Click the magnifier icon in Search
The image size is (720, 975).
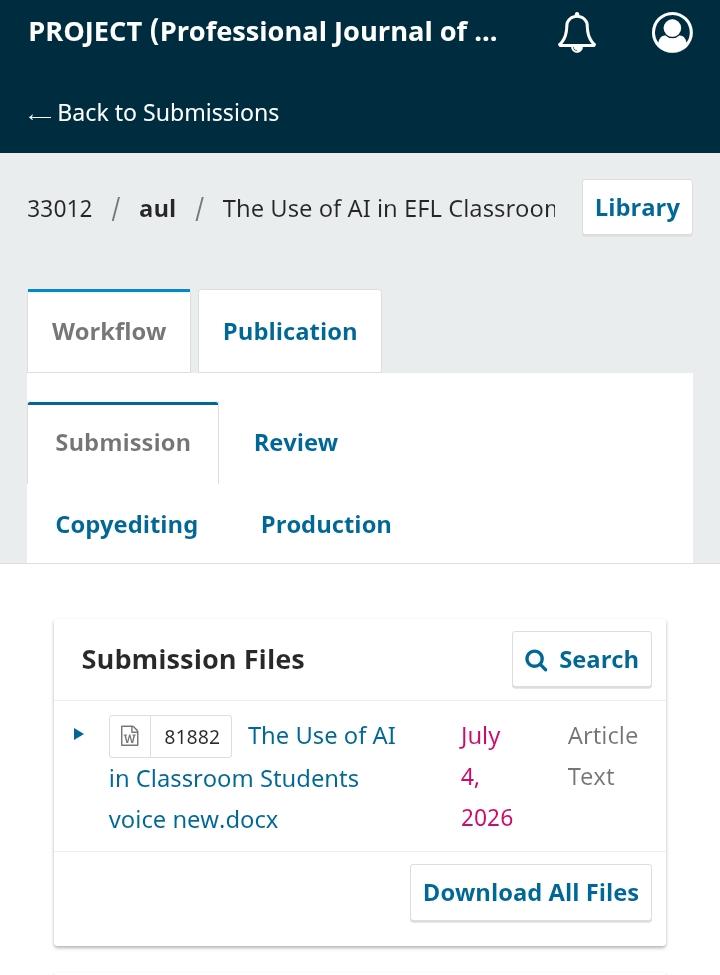pos(536,660)
